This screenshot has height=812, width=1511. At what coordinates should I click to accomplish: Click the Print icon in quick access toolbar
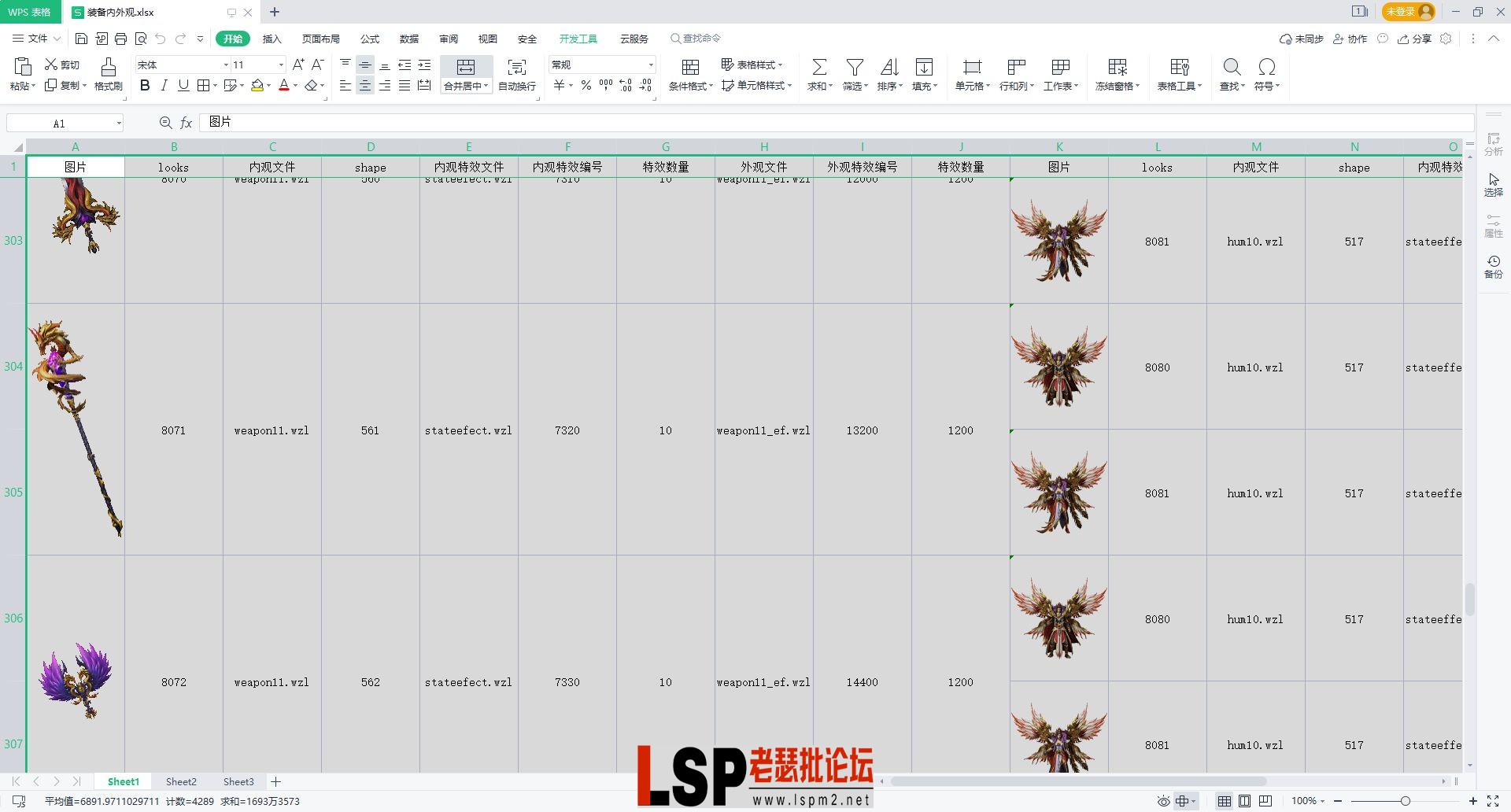click(x=120, y=39)
